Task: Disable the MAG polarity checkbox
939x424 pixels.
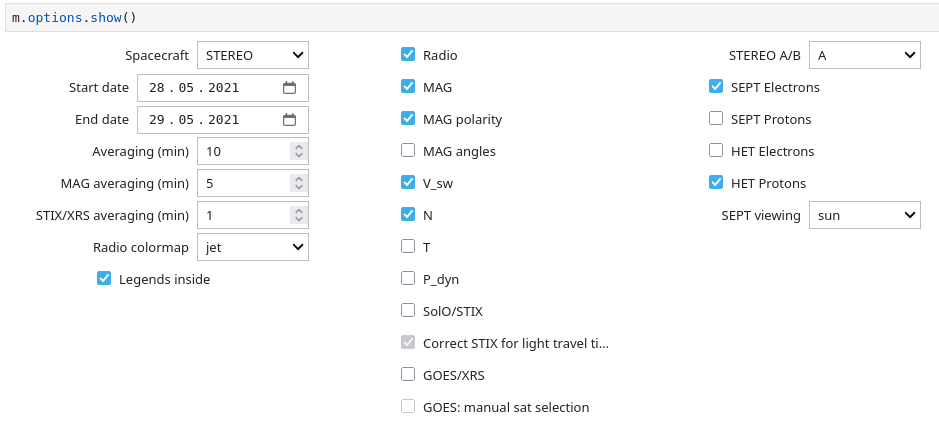Action: point(408,119)
